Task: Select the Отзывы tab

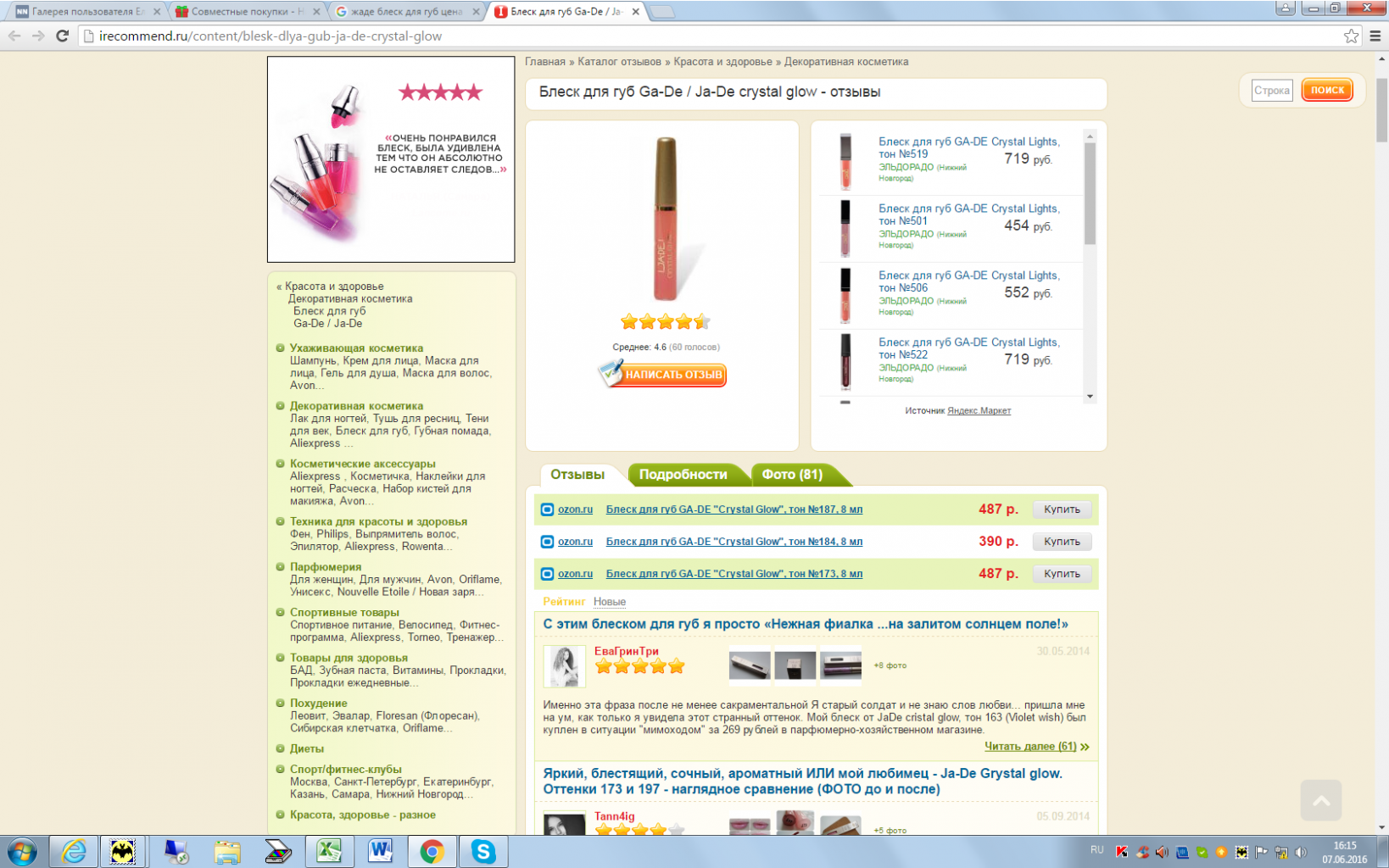Action: coord(577,475)
